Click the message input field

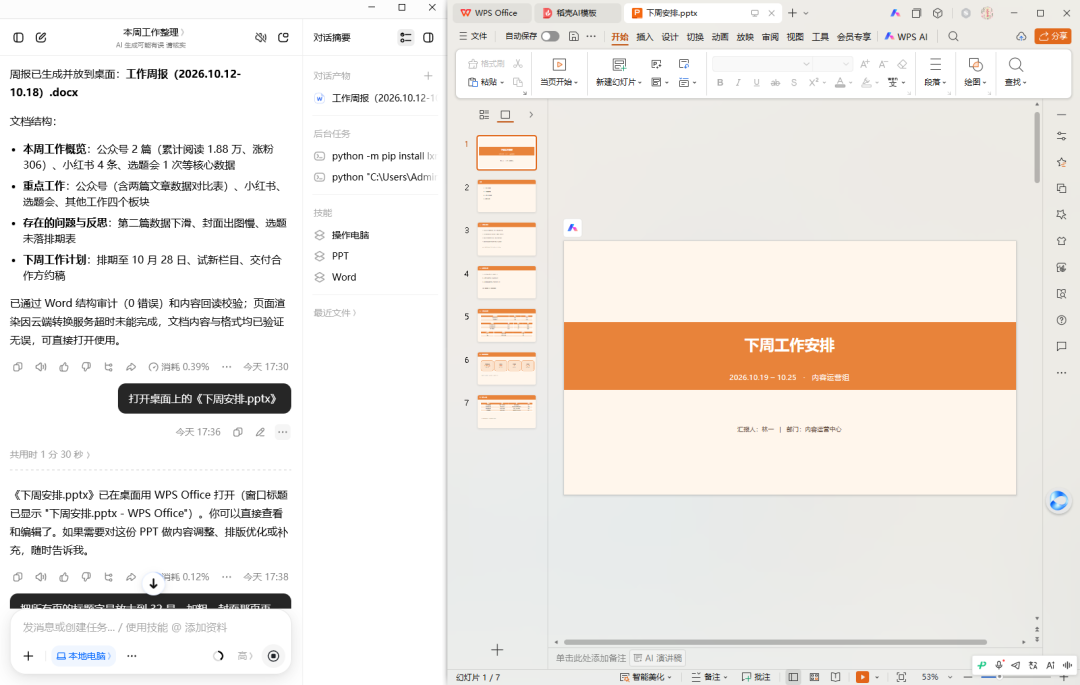point(150,628)
